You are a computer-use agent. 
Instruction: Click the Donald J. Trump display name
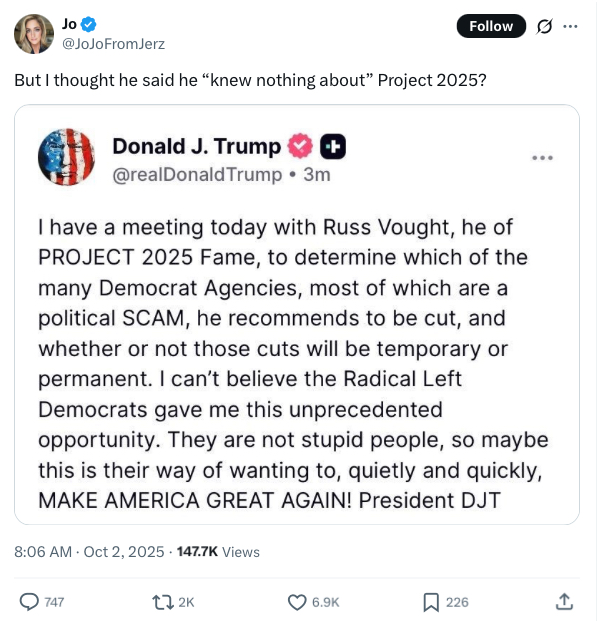197,146
